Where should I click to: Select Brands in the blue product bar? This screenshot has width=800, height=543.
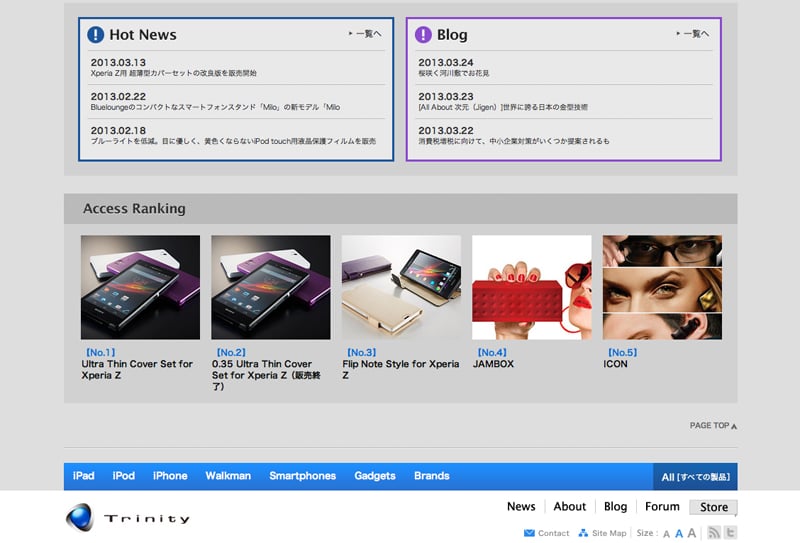point(432,476)
